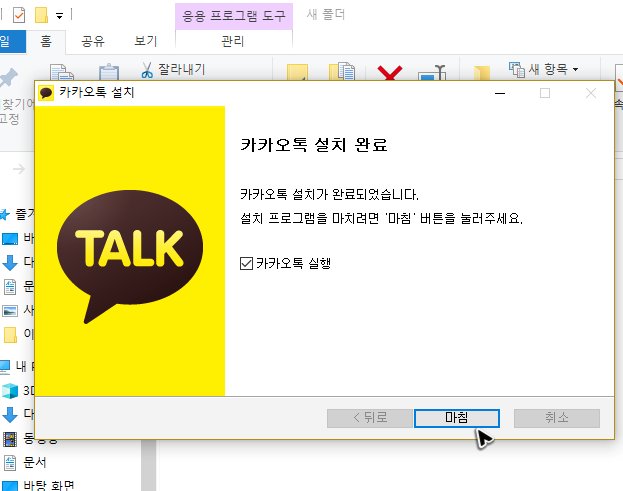623x491 pixels.
Task: Select the 내 PC computer icon in sidebar
Action: tap(5, 366)
